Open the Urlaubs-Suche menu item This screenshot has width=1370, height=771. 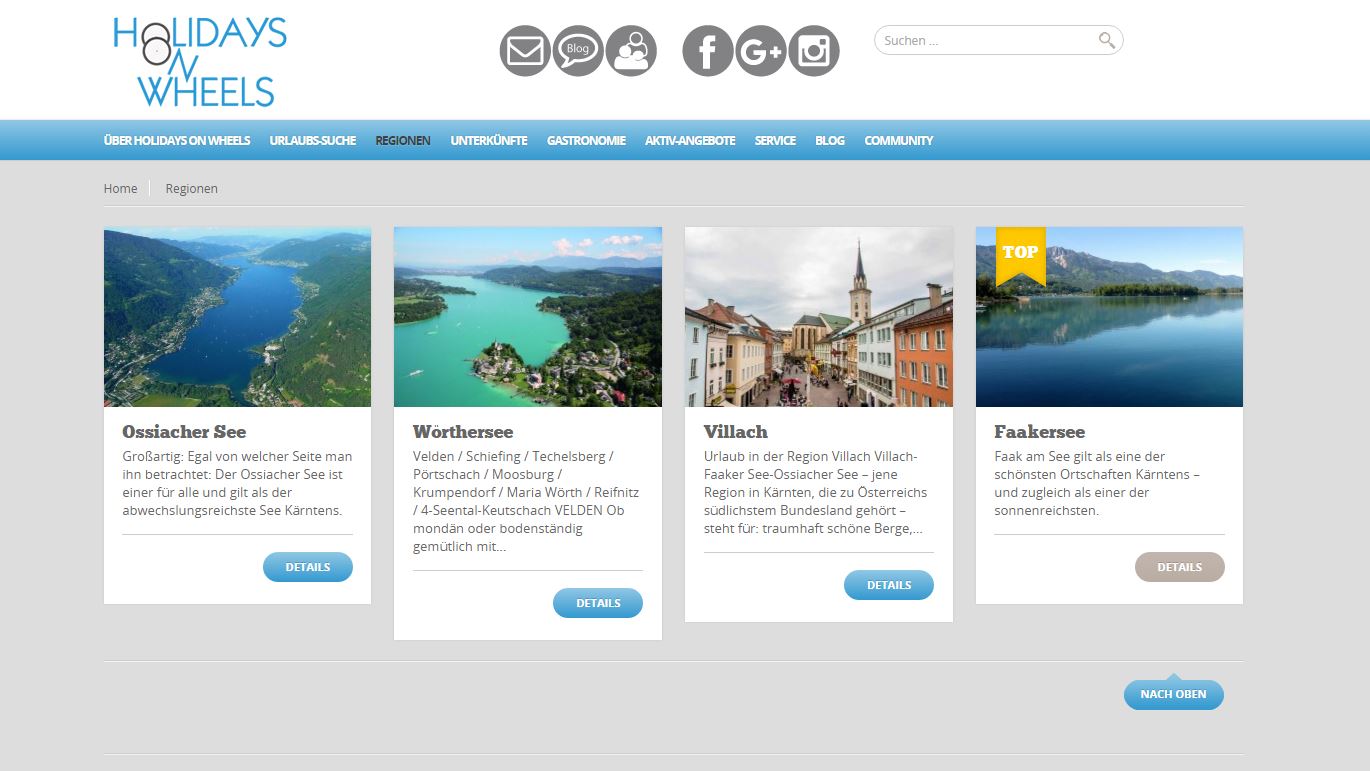(313, 141)
